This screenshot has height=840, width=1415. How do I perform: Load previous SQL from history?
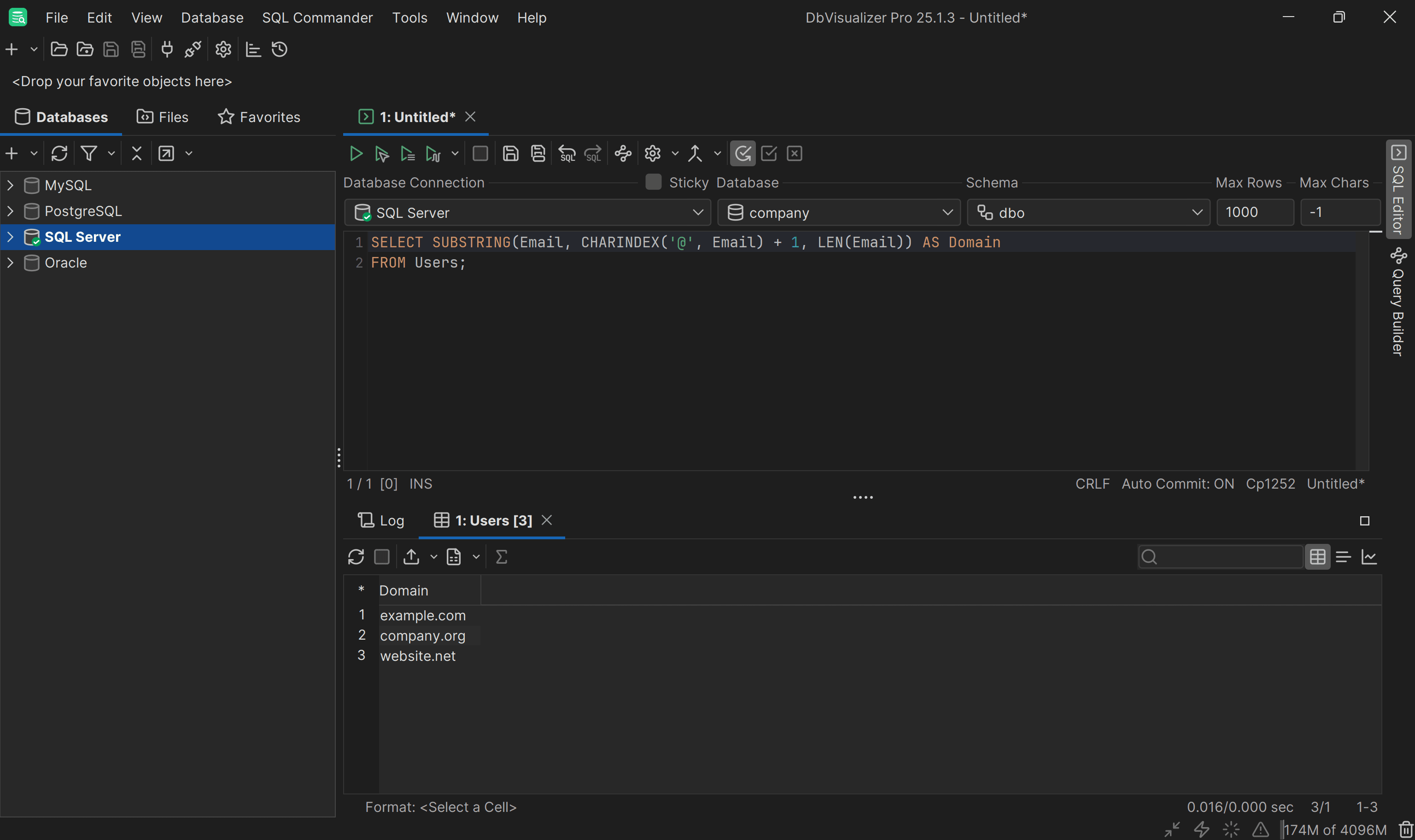coord(567,153)
